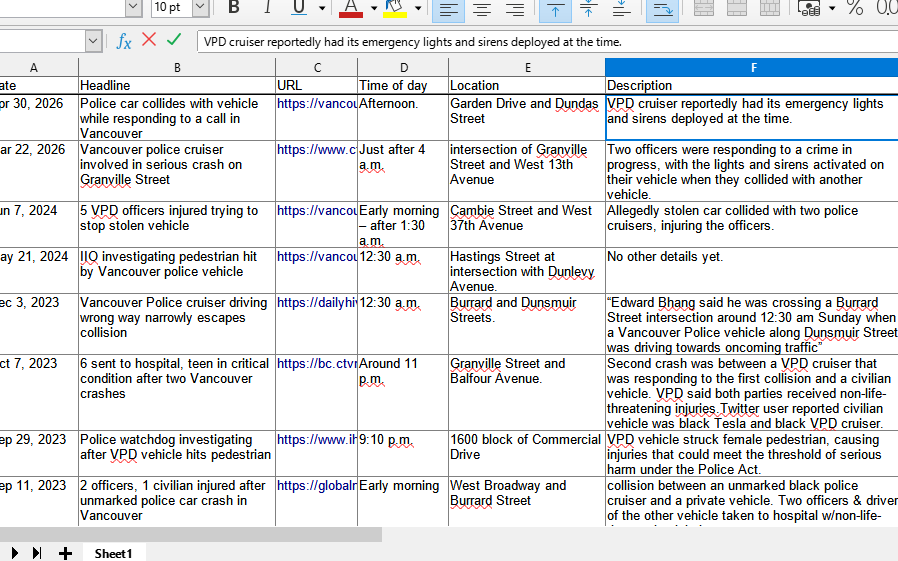
Task: Click the 10 pt font size field
Action: click(171, 7)
